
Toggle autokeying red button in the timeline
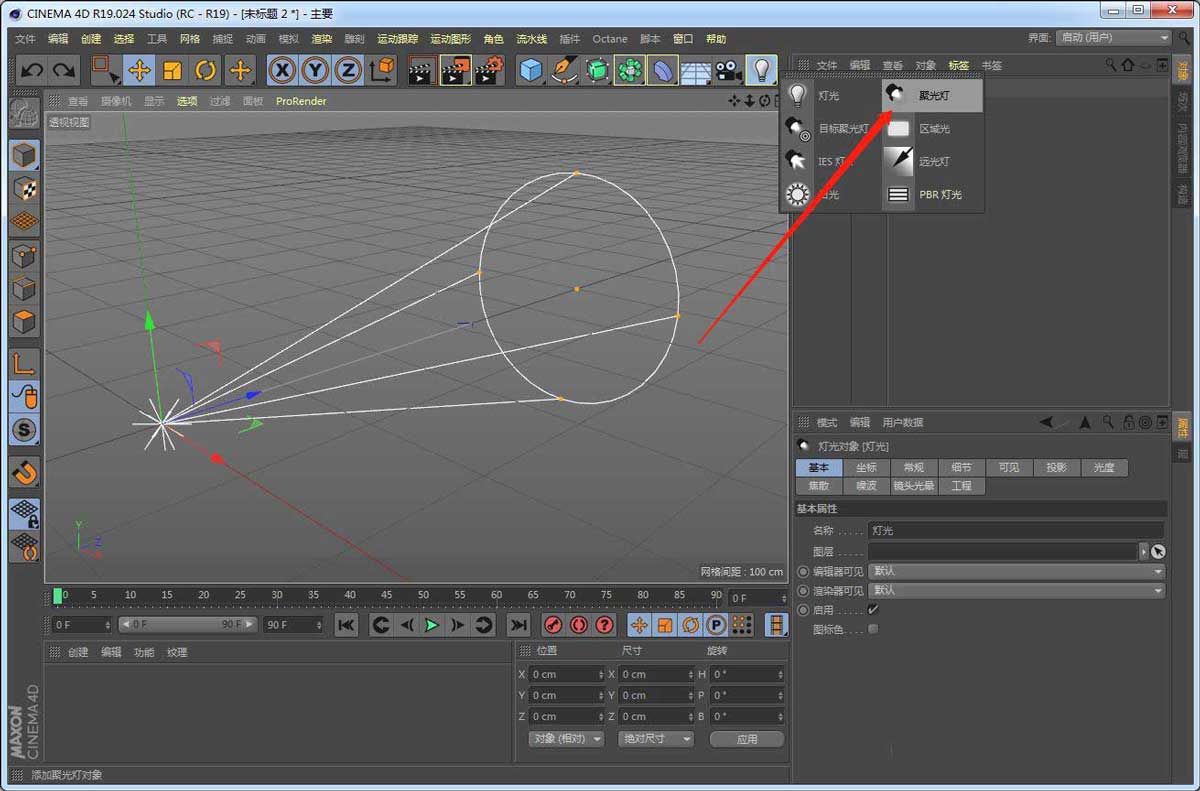pyautogui.click(x=578, y=625)
